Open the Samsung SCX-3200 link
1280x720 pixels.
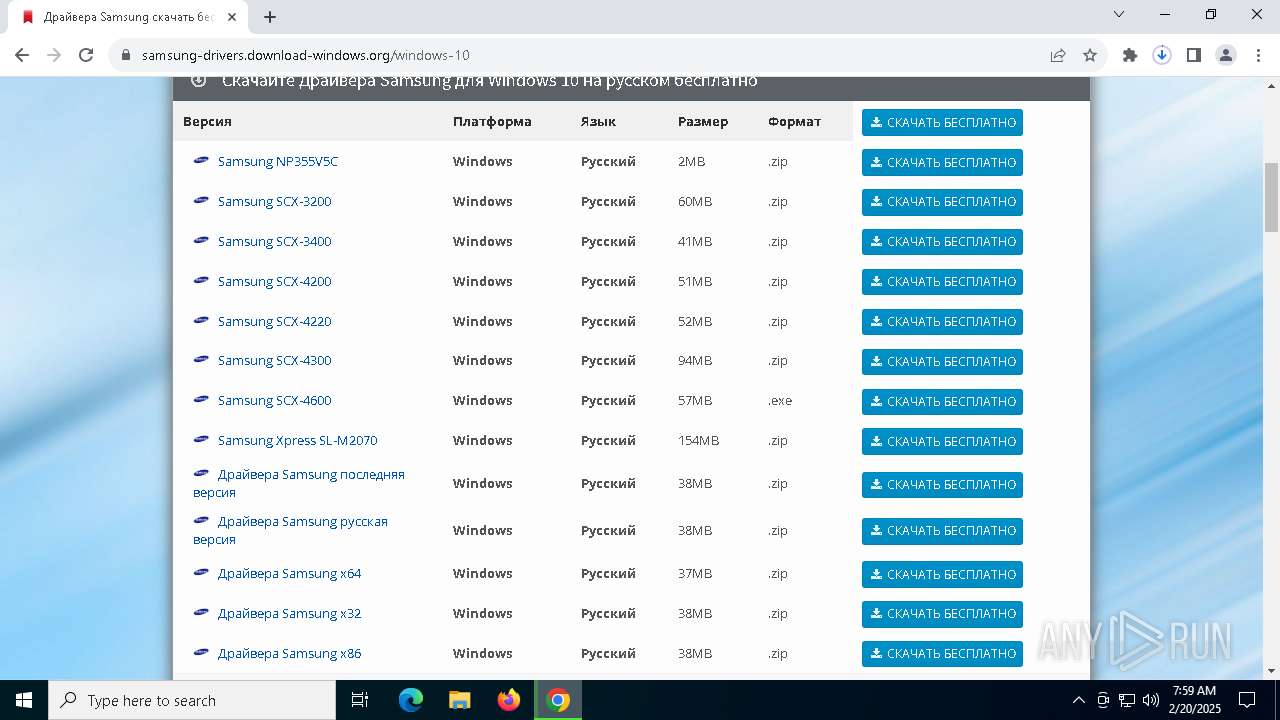[x=274, y=201]
